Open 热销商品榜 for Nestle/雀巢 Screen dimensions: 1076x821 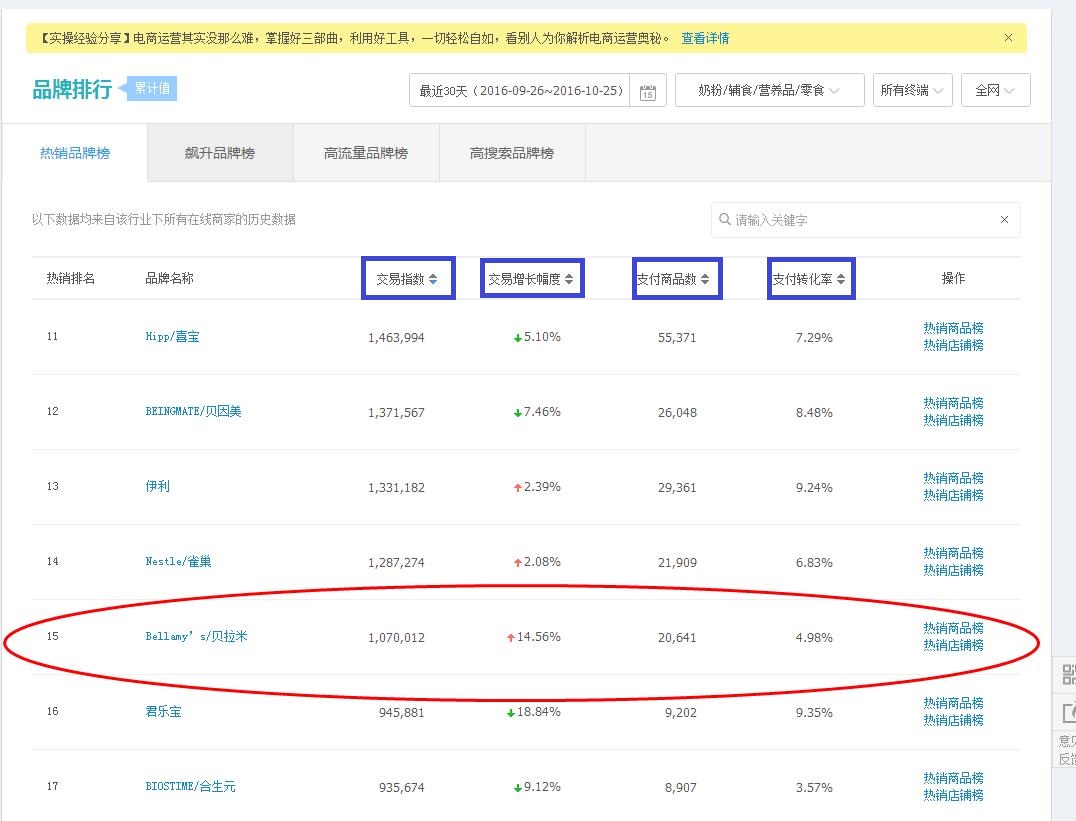953,553
